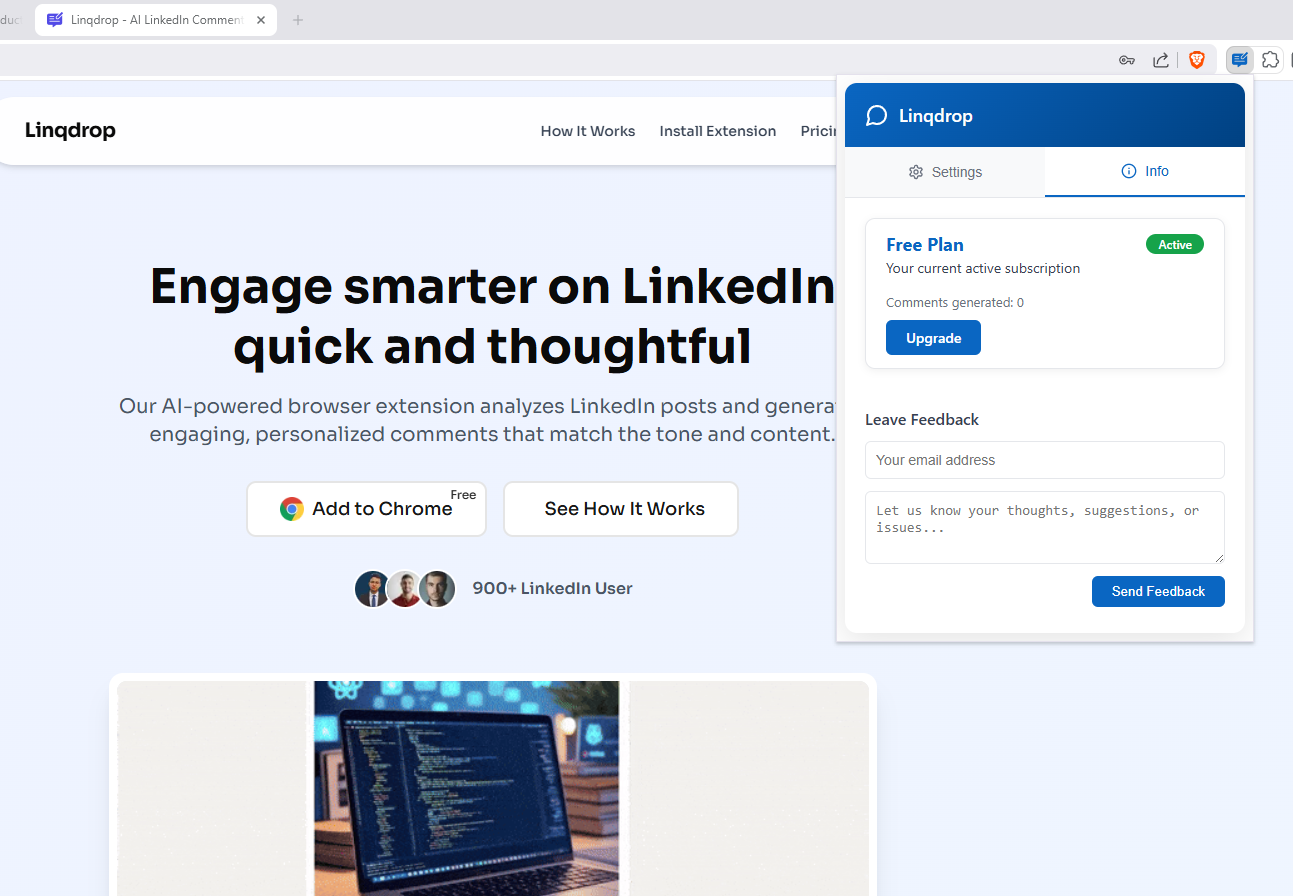Click the Add to Chrome button
Screen dimensions: 1293x896
tap(367, 509)
